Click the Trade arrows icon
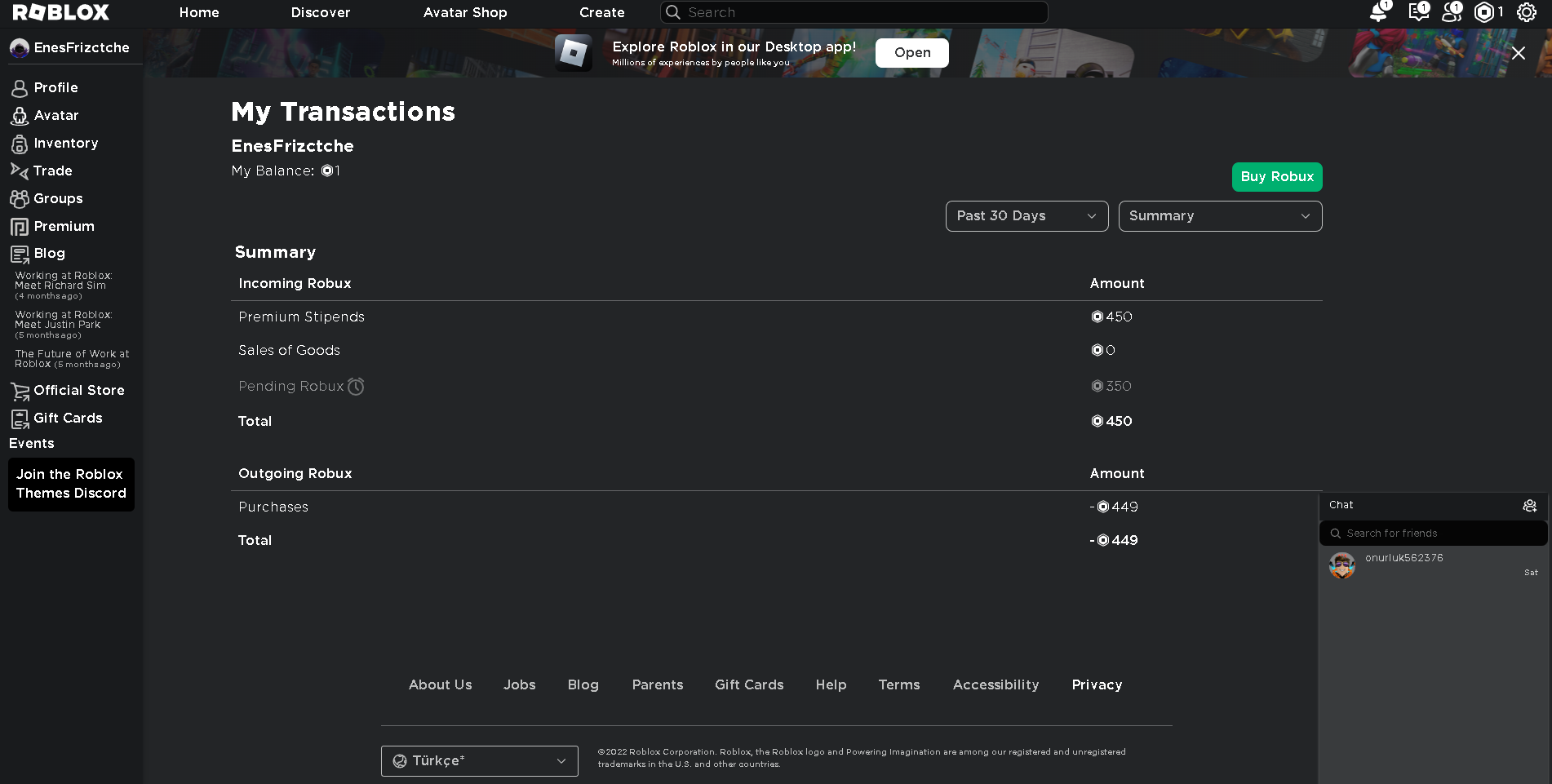The height and width of the screenshot is (784, 1552). 19,171
